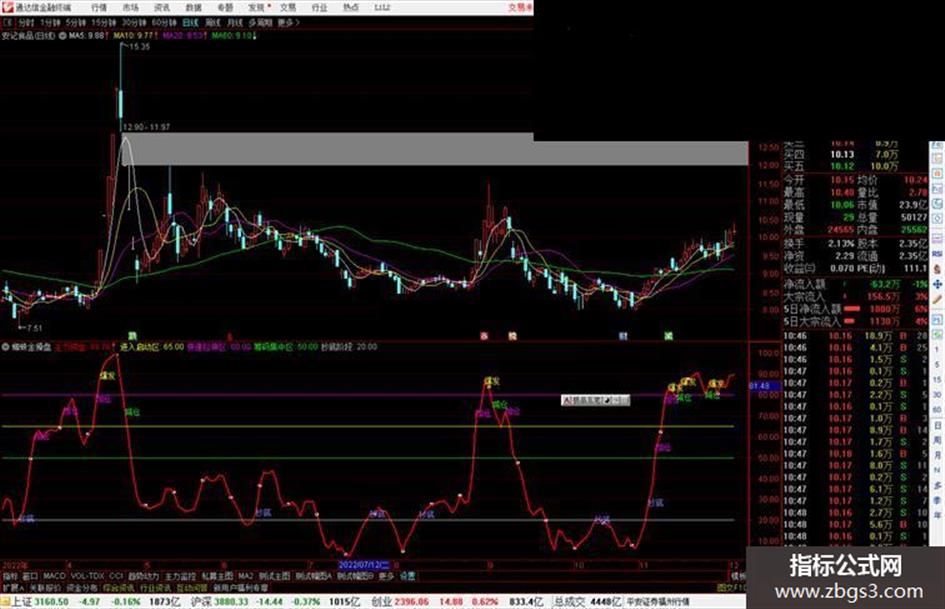
Task: Click 日 period letter in right sidebar
Action: point(938,425)
